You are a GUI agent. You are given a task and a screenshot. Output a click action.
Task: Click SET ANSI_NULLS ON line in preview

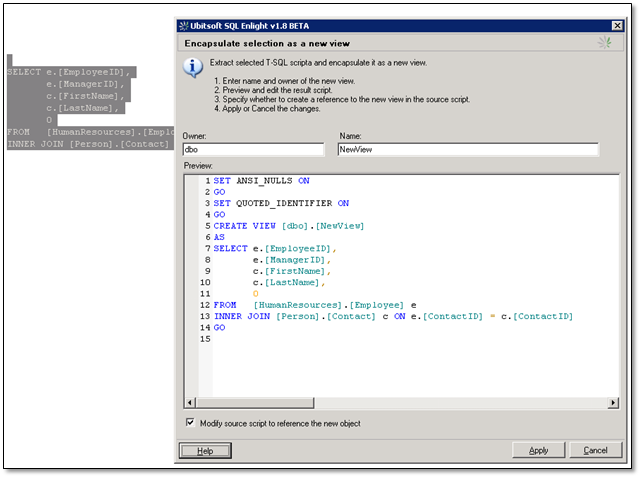point(261,181)
